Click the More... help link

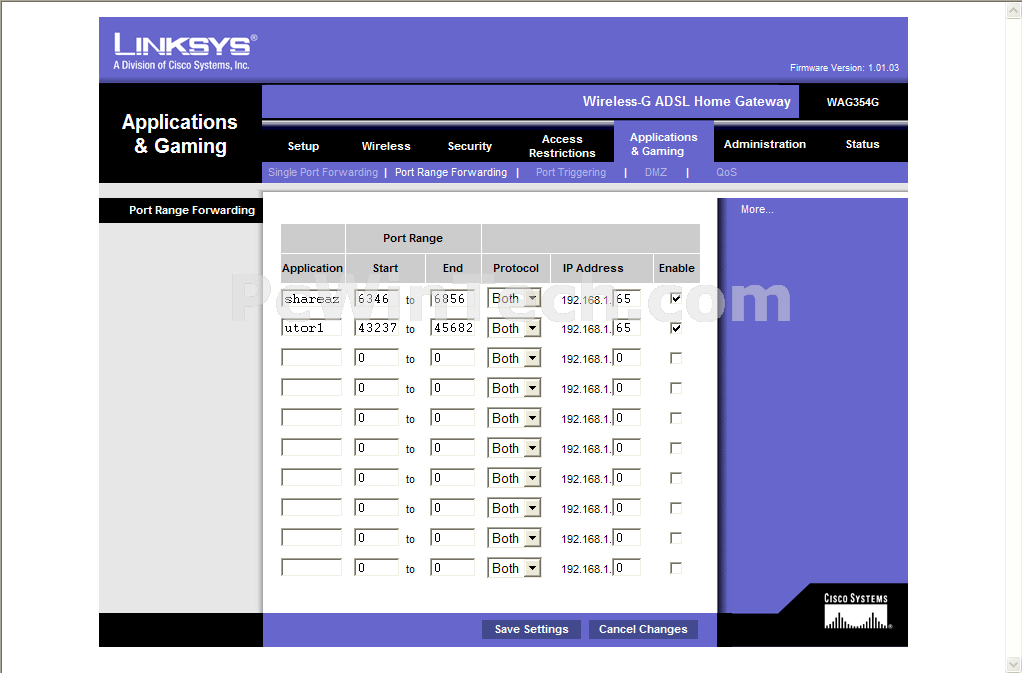pyautogui.click(x=757, y=209)
